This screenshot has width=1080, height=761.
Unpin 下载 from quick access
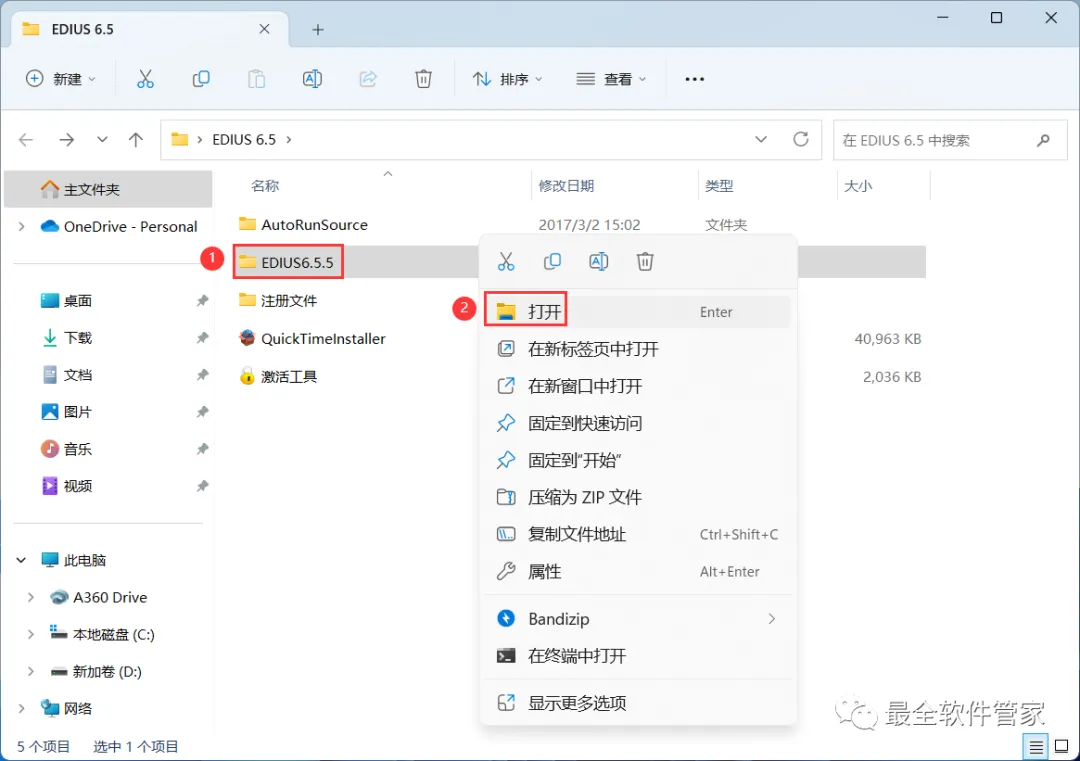[202, 338]
